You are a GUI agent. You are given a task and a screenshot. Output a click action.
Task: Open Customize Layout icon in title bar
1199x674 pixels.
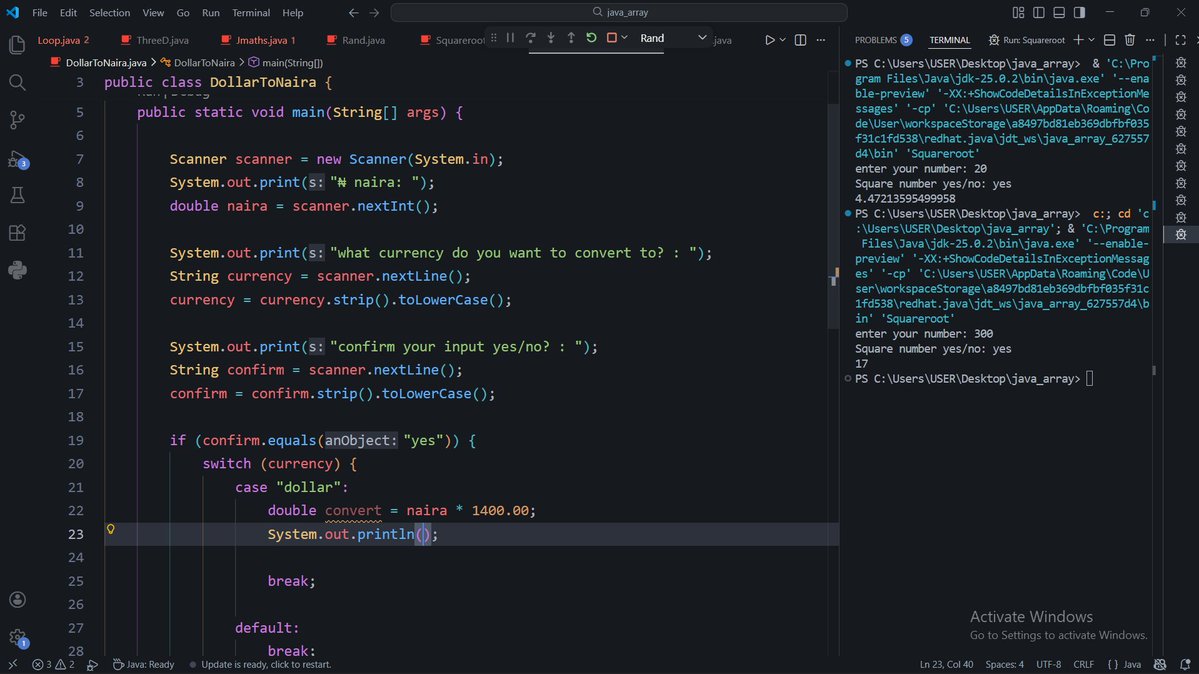1018,12
